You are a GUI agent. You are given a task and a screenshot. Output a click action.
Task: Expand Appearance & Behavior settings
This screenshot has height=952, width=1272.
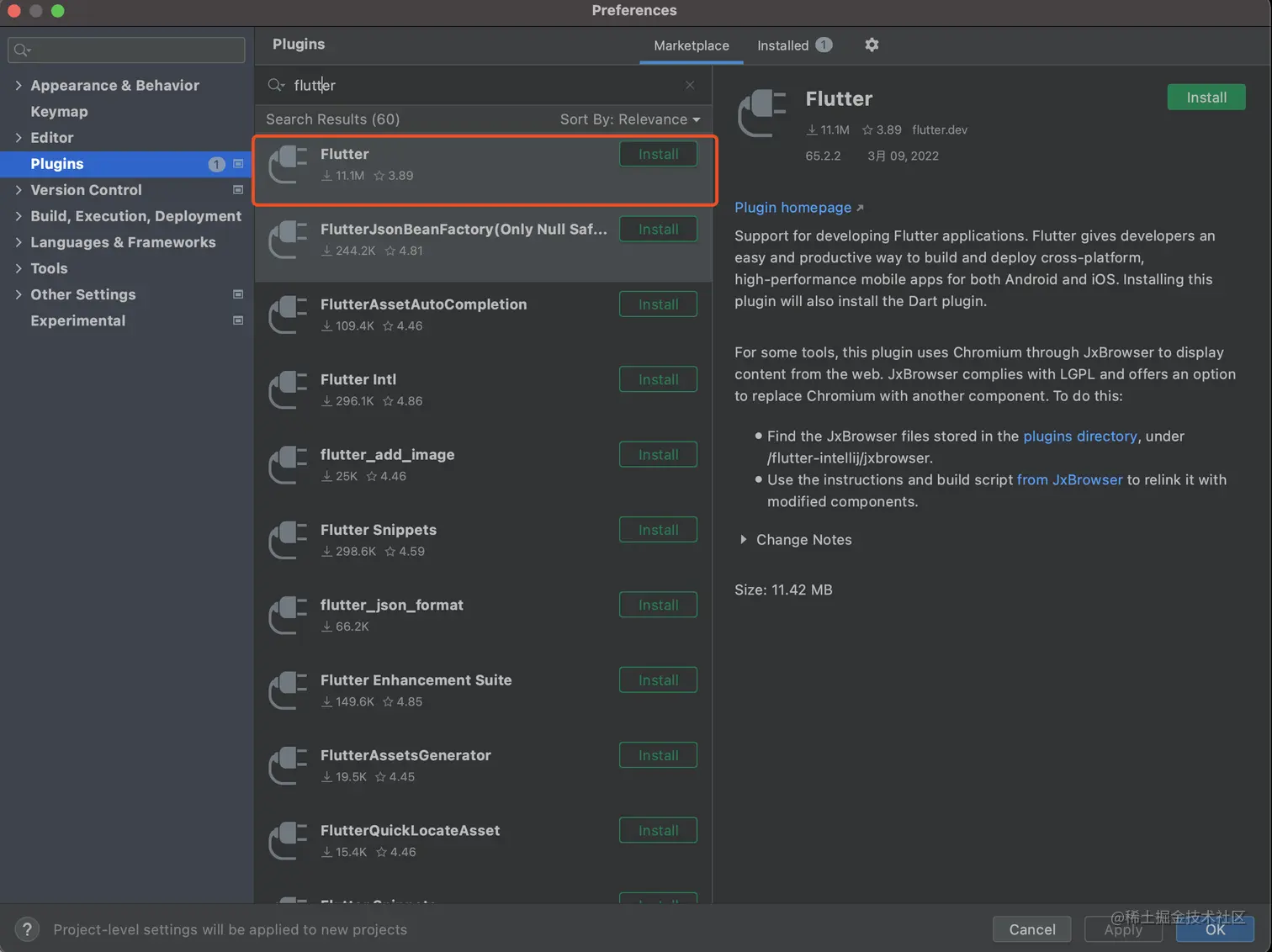coord(19,85)
